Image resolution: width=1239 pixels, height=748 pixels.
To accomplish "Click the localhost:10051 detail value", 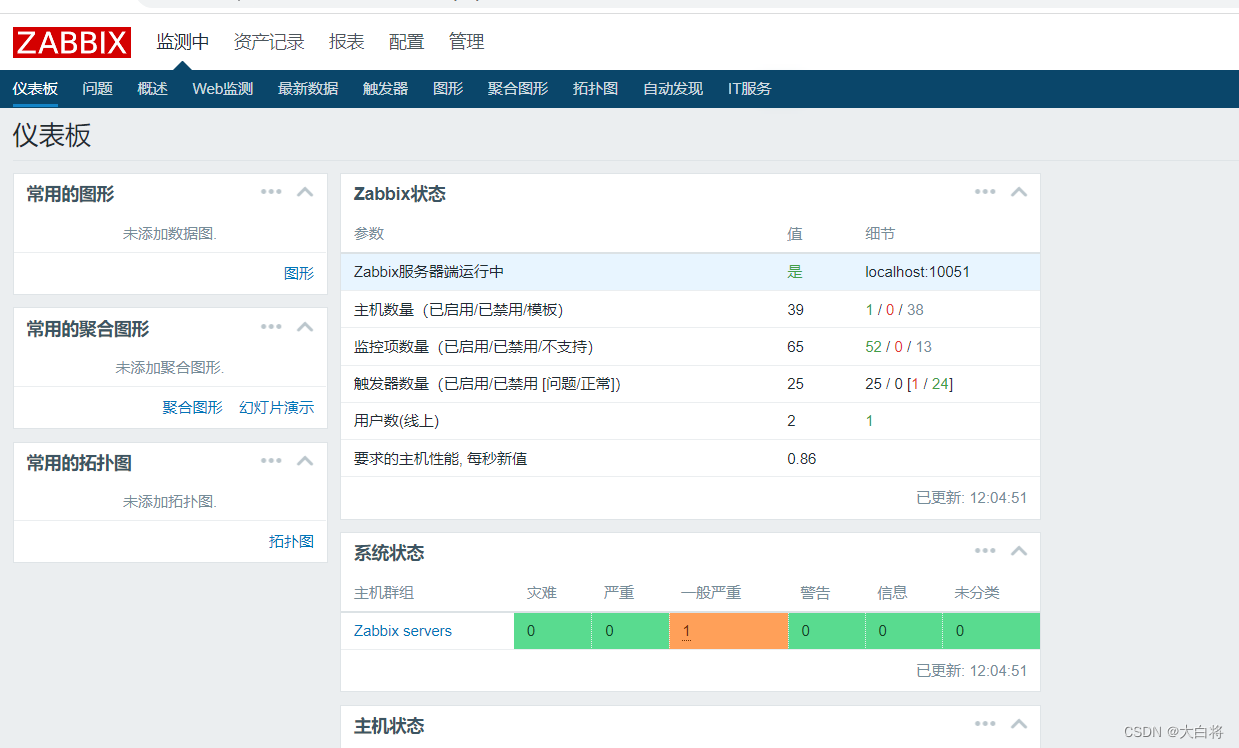I will (918, 272).
